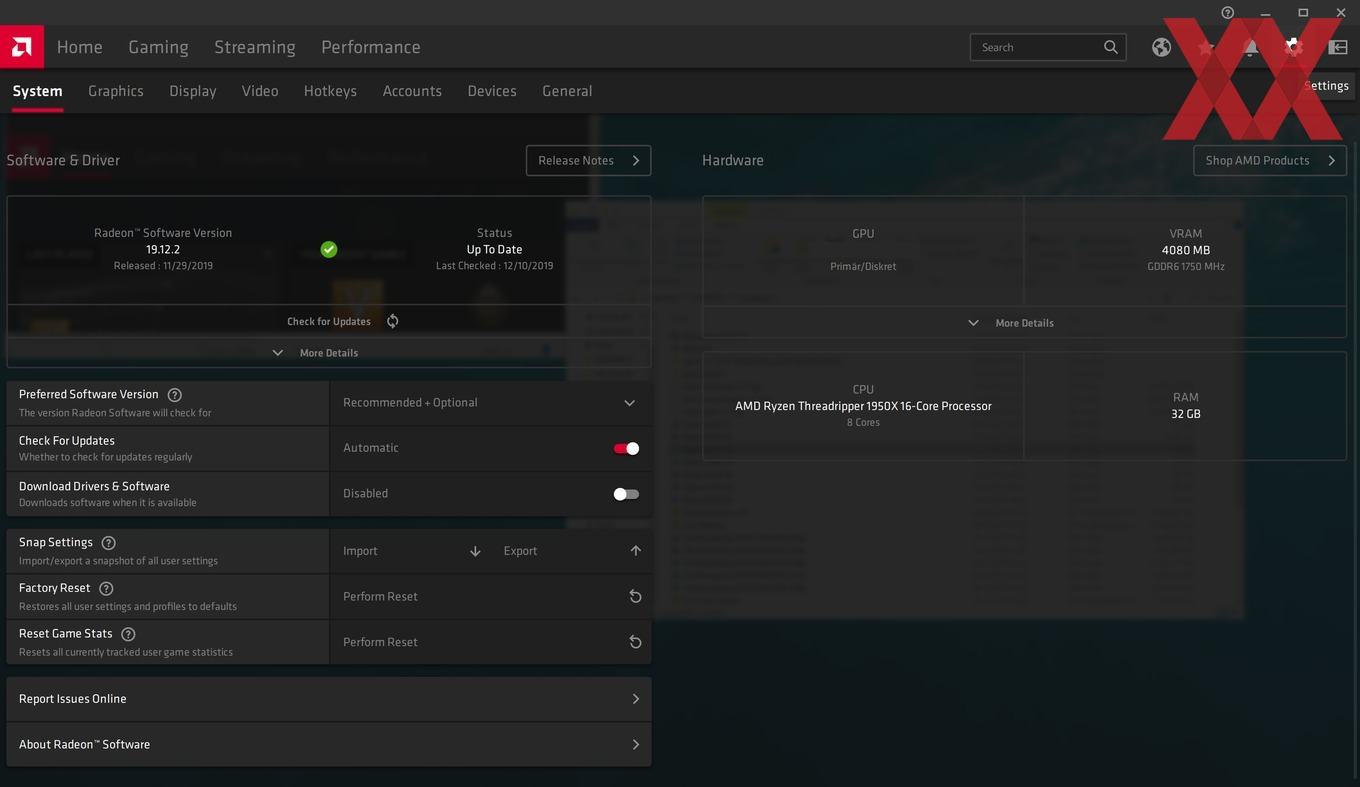Open the Accounts tab
Viewport: 1360px width, 787px height.
[412, 91]
